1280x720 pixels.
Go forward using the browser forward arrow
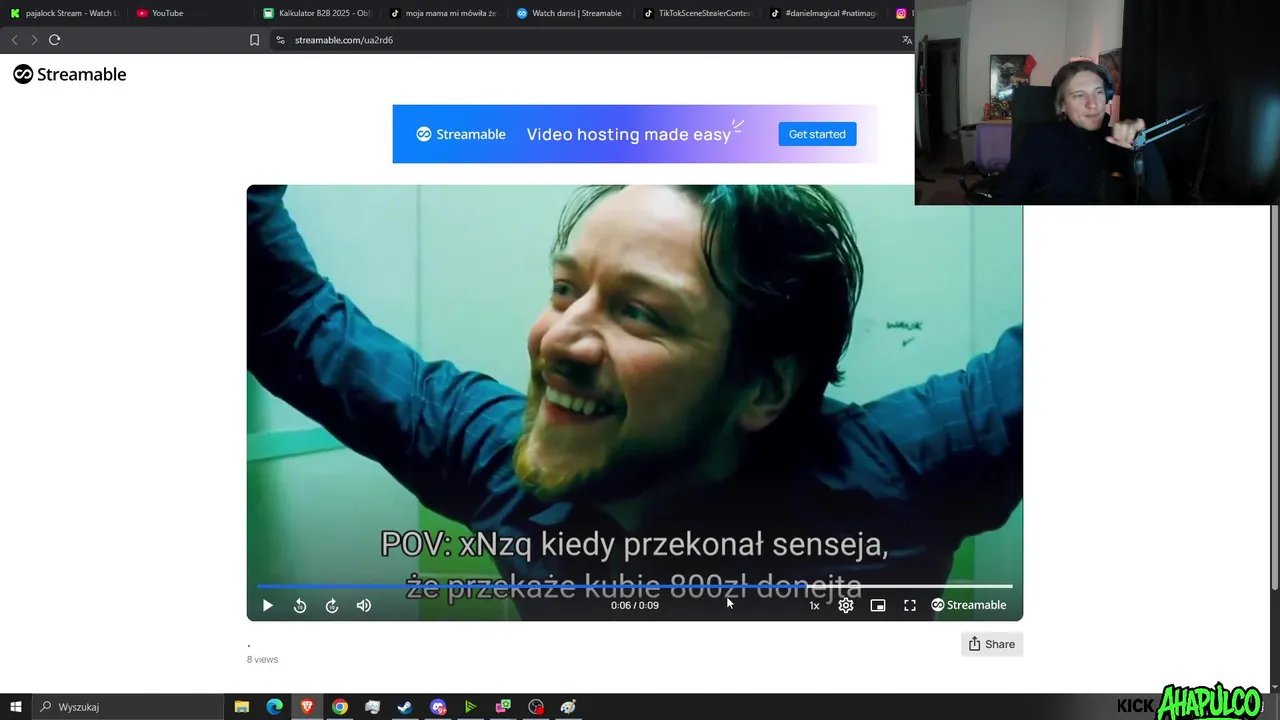pyautogui.click(x=34, y=40)
